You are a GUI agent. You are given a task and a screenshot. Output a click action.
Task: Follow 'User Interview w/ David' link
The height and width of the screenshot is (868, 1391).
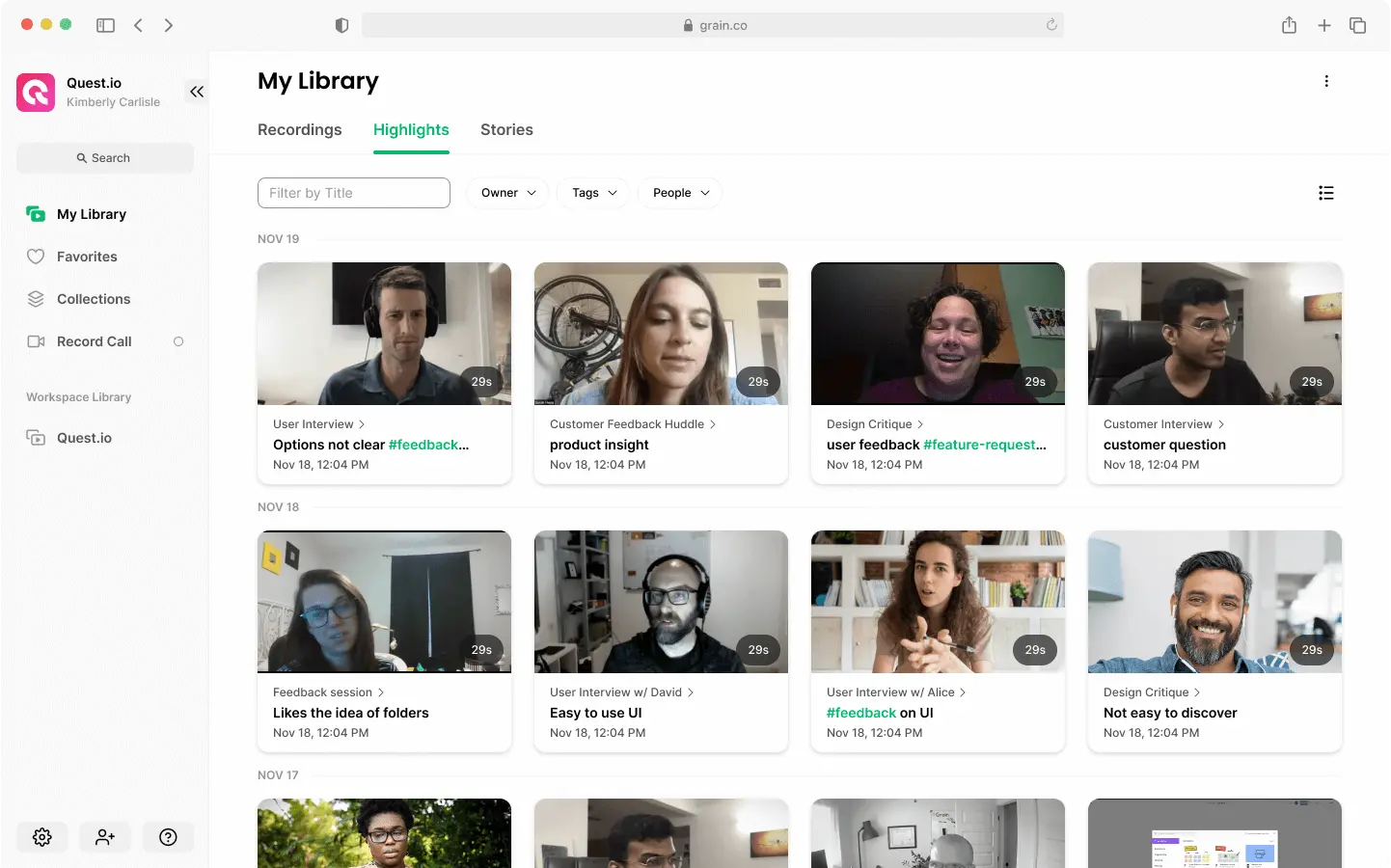(621, 692)
